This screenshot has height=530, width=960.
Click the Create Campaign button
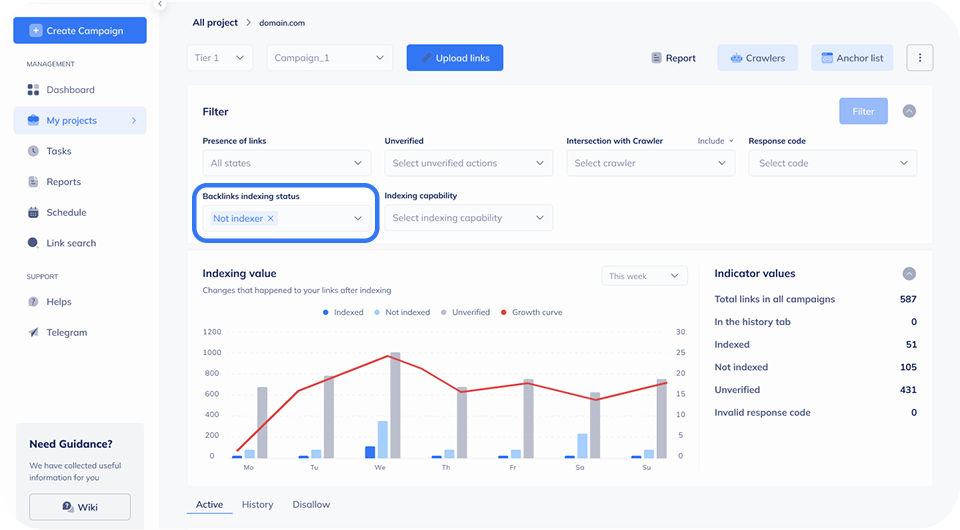[x=80, y=31]
